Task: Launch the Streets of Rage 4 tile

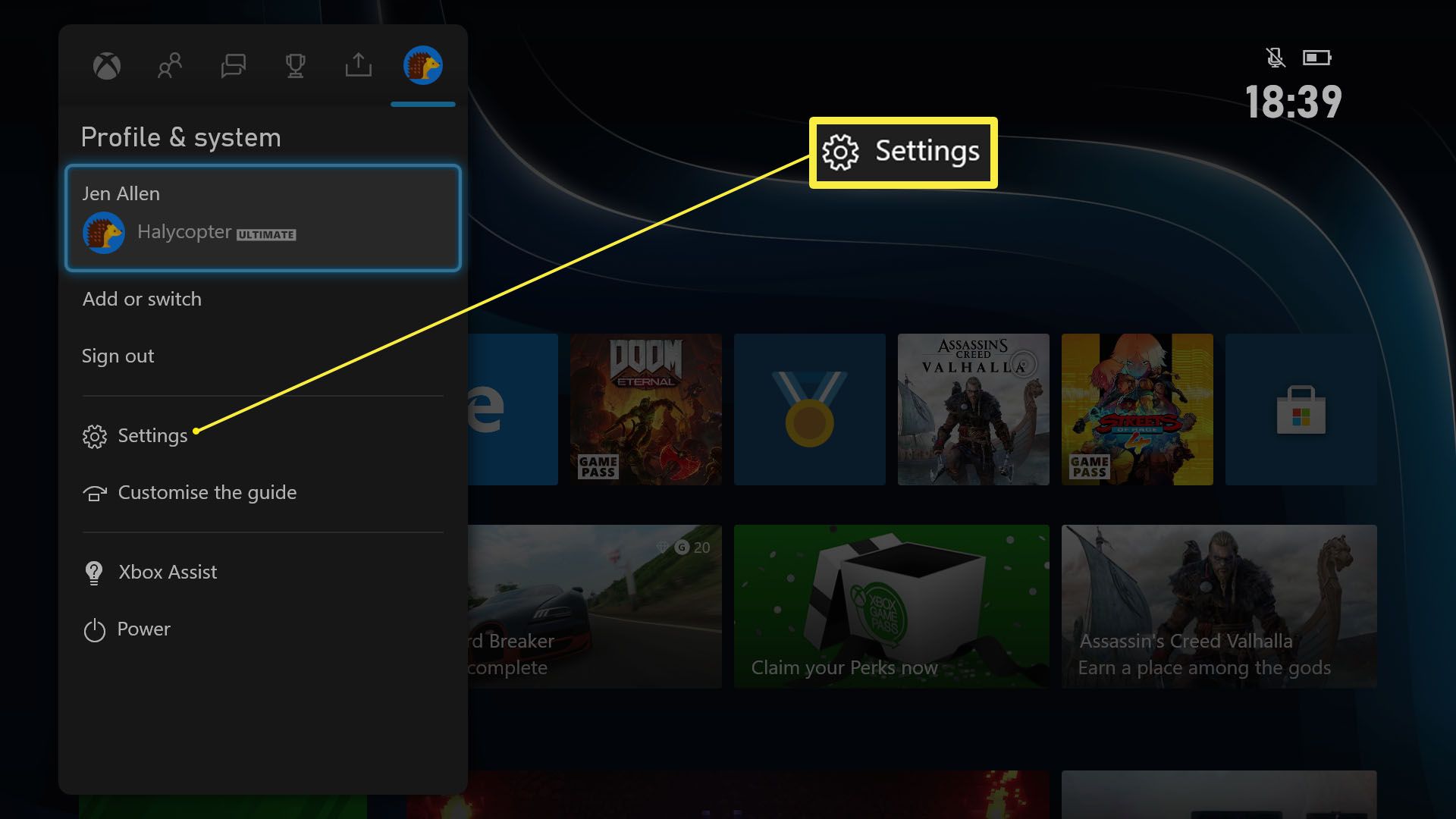Action: point(1137,409)
